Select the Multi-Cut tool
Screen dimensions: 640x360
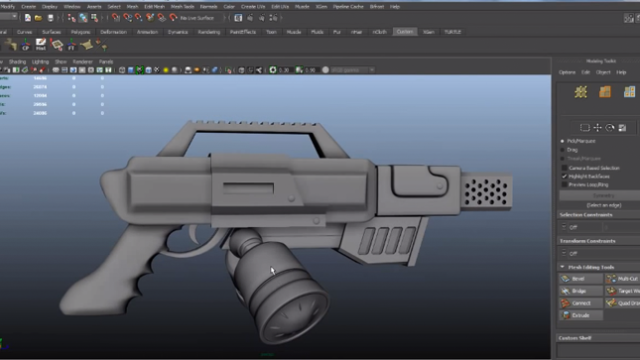[x=622, y=279]
